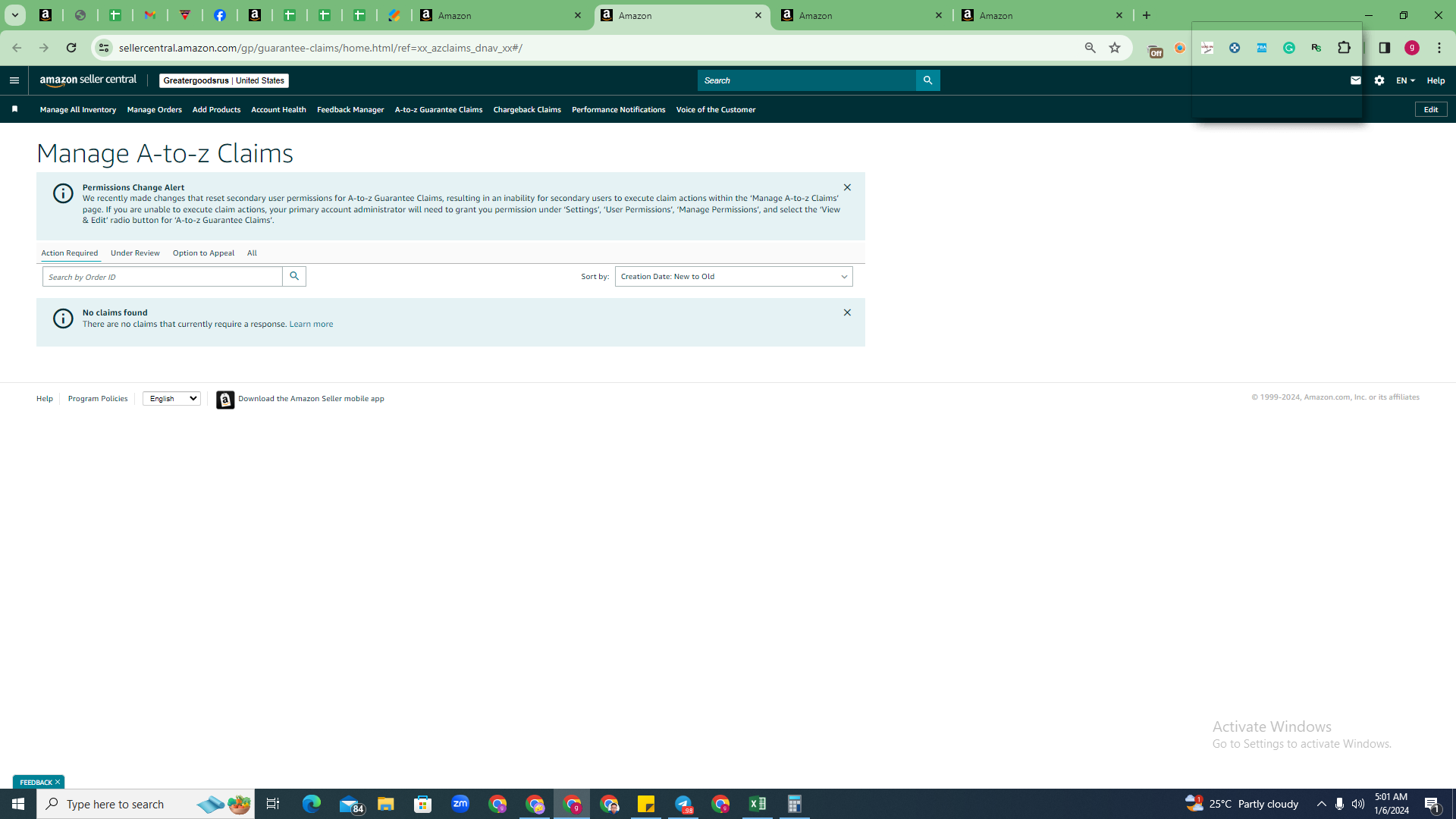Screen dimensions: 1456x819
Task: Open Account Health menu item
Action: [x=278, y=110]
